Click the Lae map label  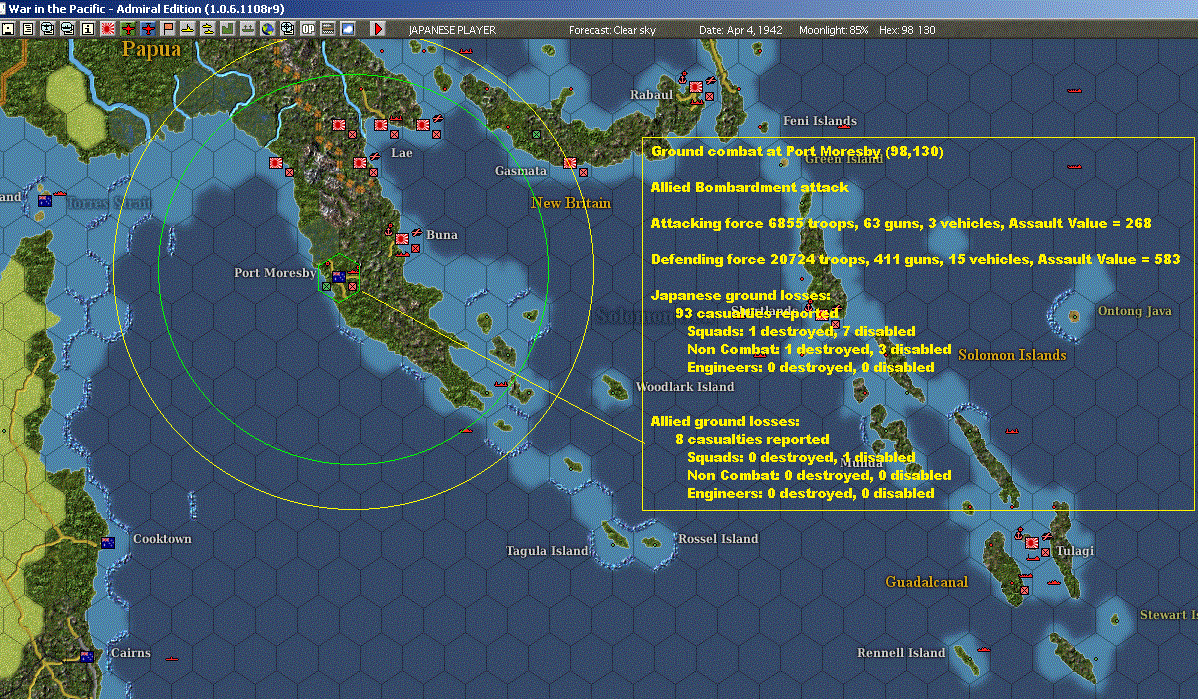click(402, 153)
